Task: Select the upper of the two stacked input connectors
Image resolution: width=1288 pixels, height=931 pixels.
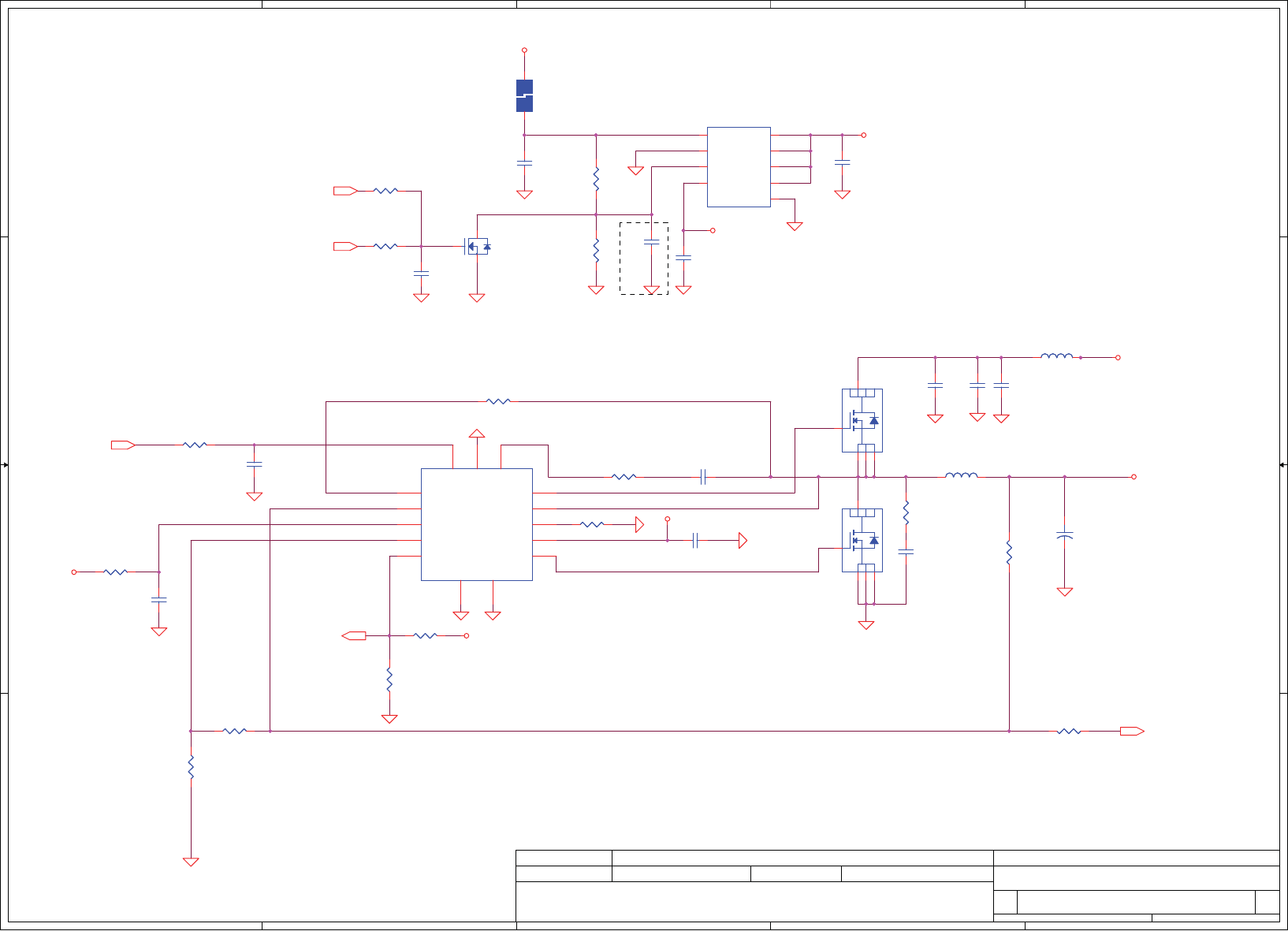Action: (345, 191)
